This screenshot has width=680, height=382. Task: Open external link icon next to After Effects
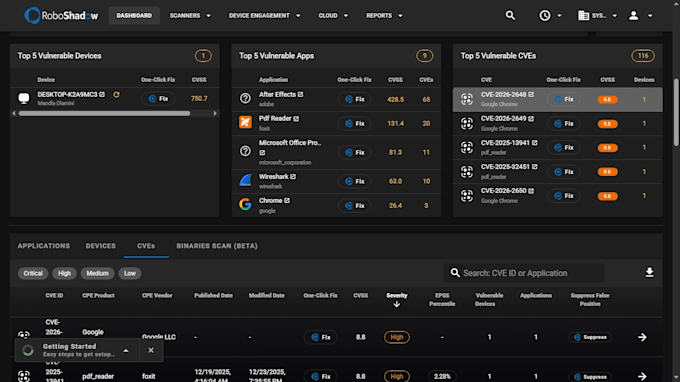[301, 94]
